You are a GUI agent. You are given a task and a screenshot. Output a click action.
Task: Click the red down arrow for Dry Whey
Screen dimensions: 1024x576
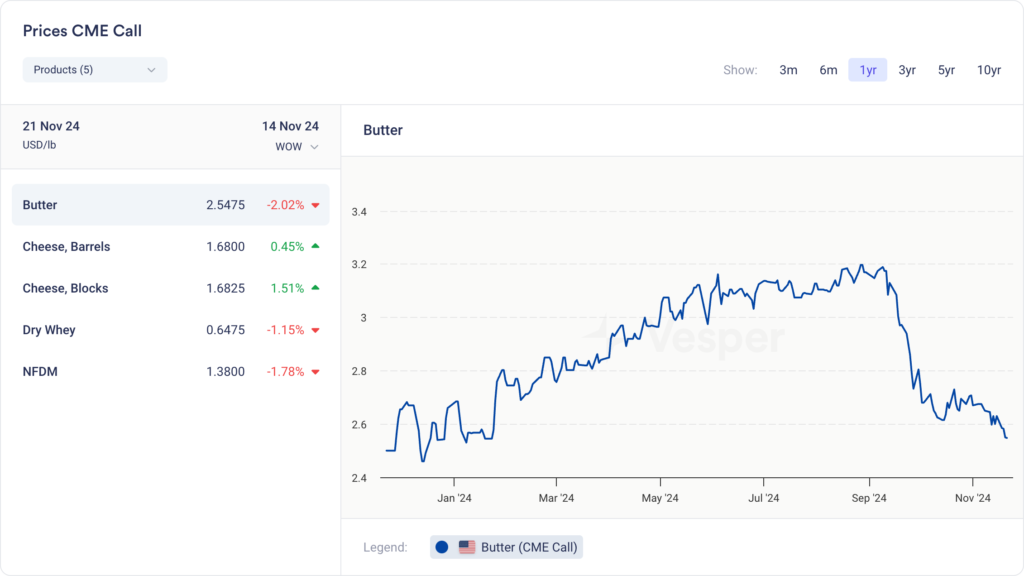[x=315, y=330]
